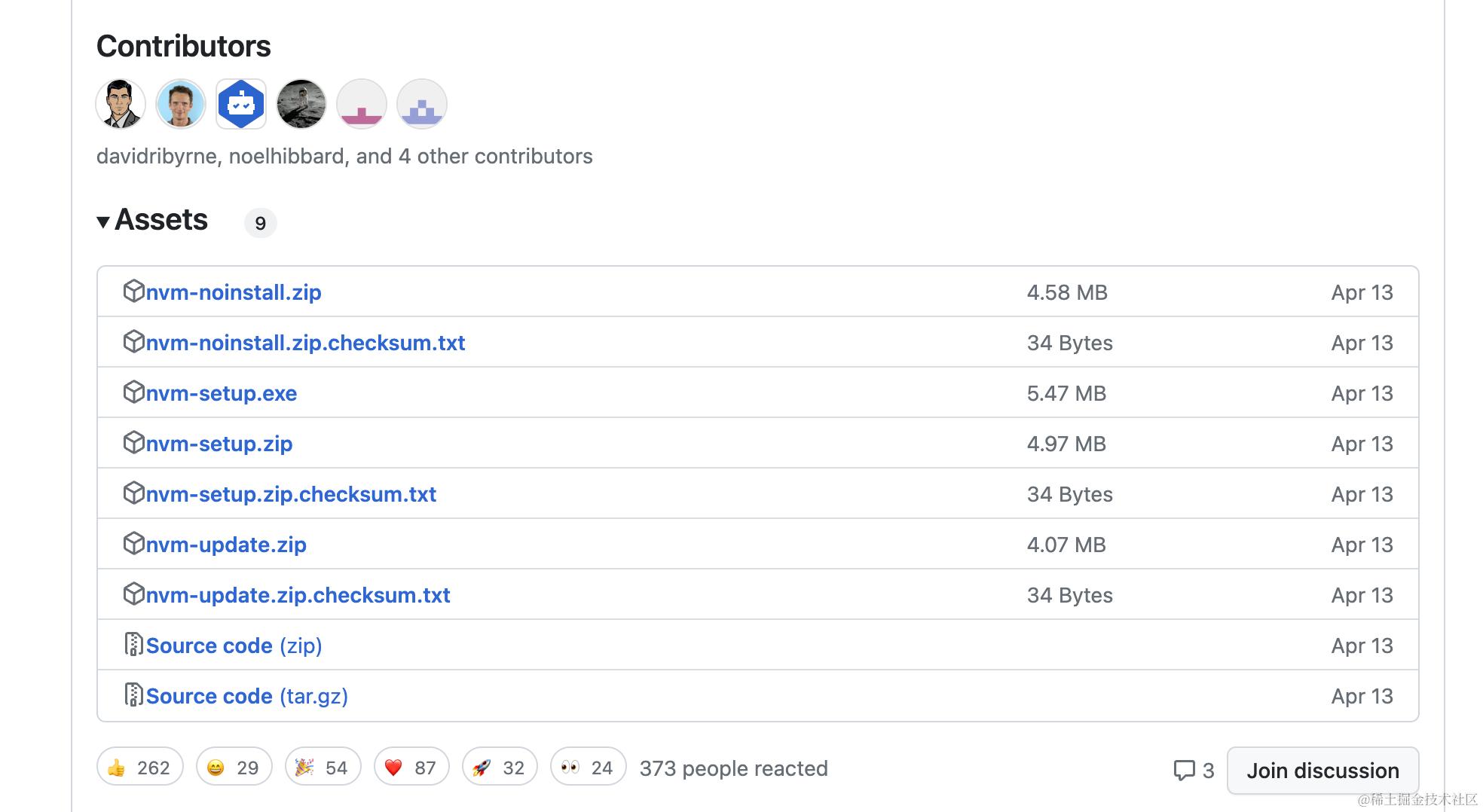Open the blue robot bot contributor avatar
This screenshot has height=812, width=1483.
[241, 104]
